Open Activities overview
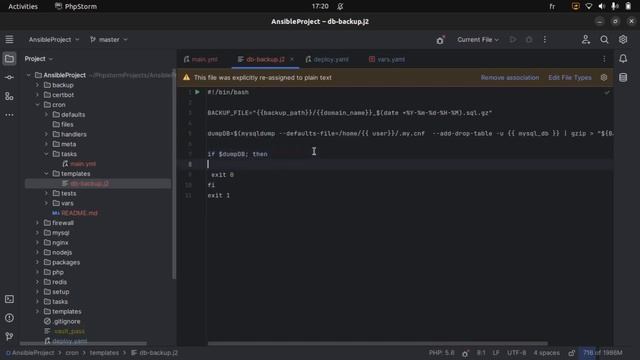This screenshot has width=640, height=360. pyautogui.click(x=23, y=6)
